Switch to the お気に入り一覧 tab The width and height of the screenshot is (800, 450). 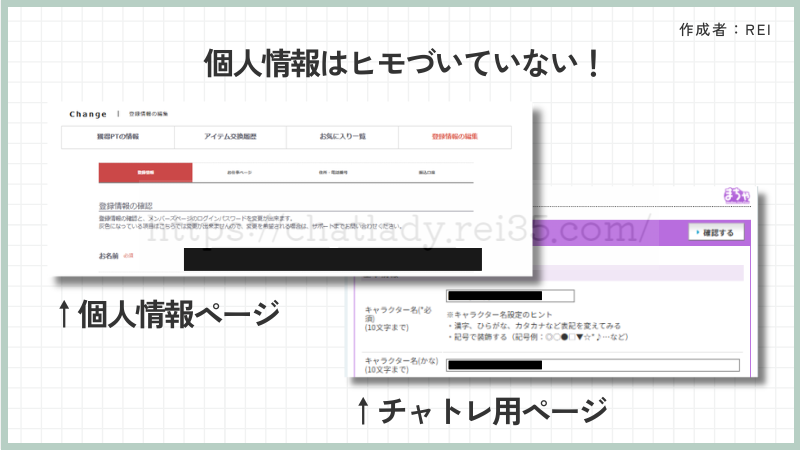click(x=342, y=137)
